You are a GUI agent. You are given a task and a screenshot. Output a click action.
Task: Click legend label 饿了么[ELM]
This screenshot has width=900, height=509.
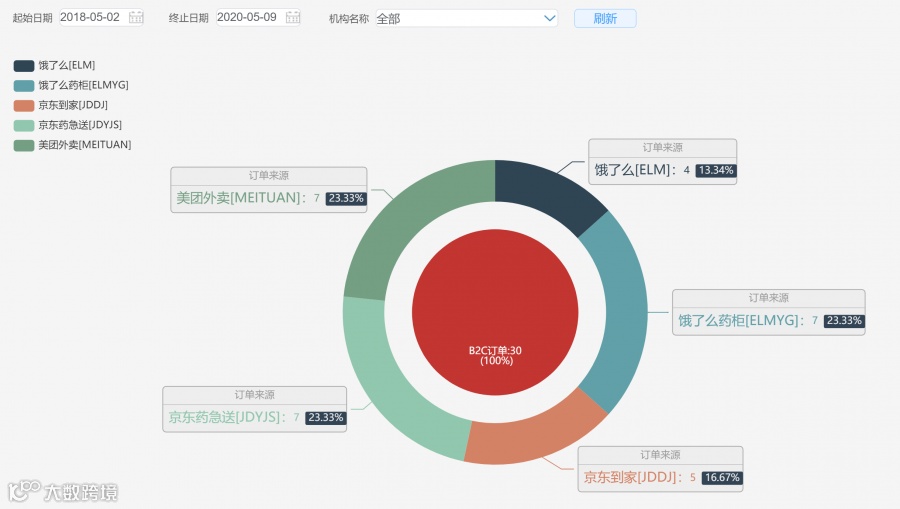[67, 65]
